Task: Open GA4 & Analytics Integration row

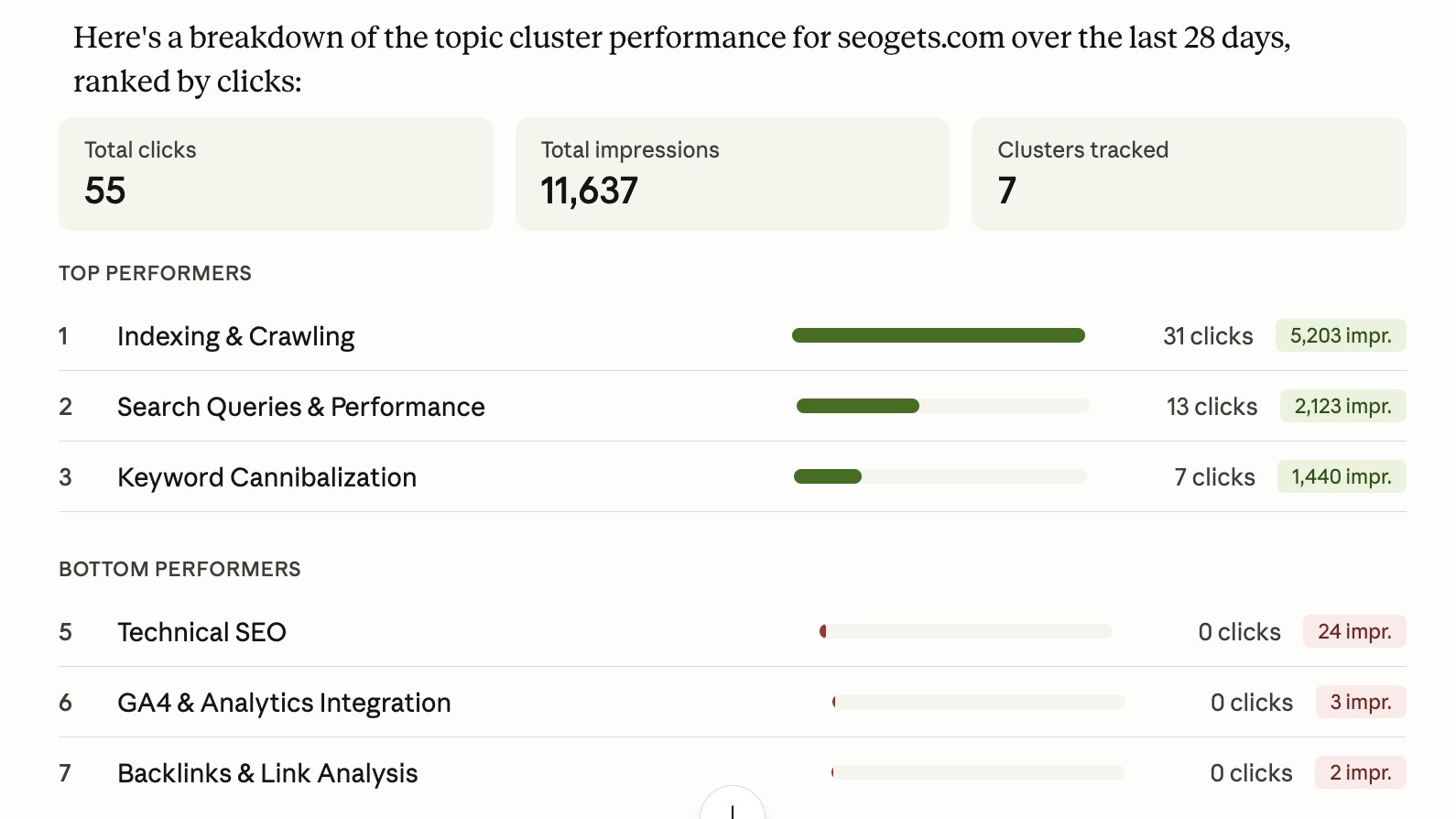Action: pyautogui.click(x=284, y=703)
